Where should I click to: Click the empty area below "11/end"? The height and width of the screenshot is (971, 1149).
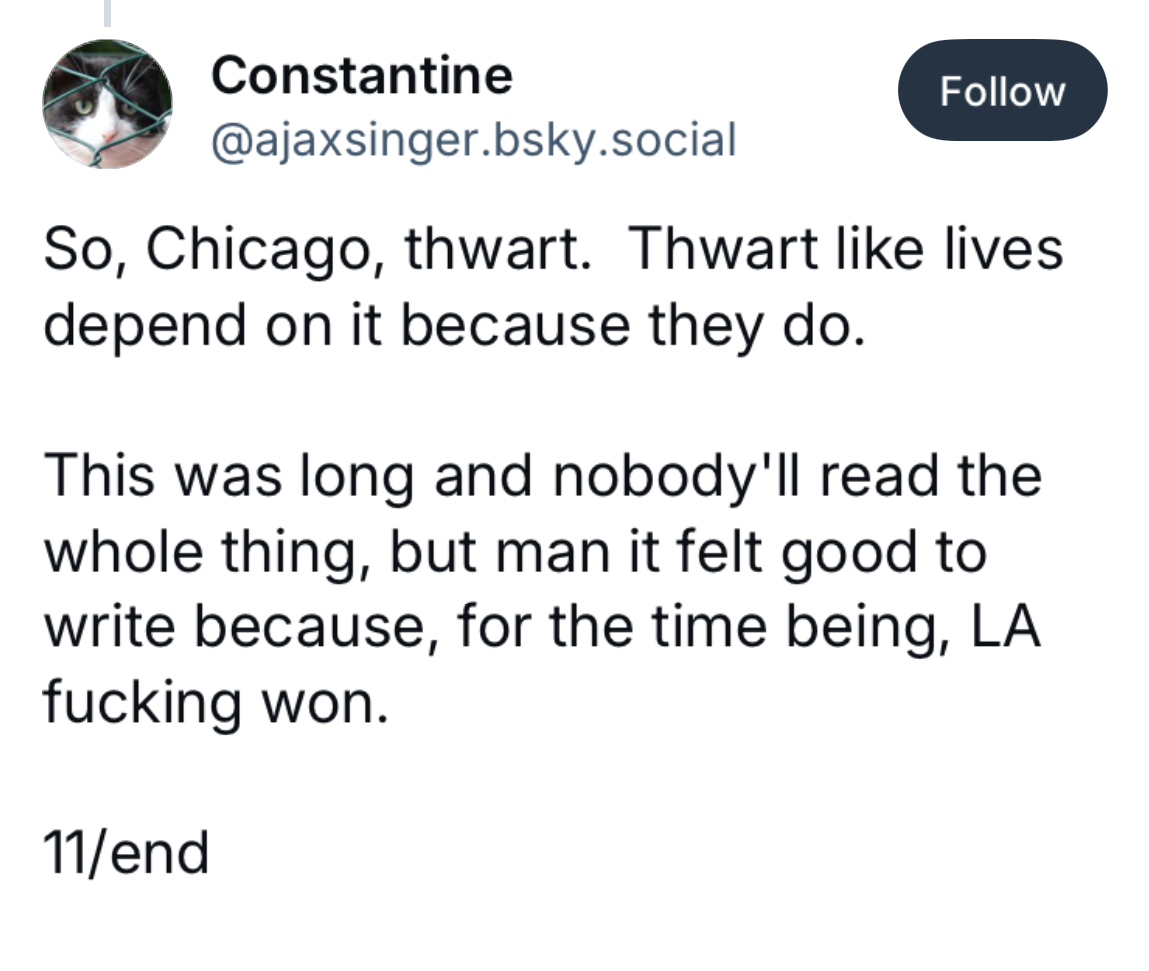point(572,925)
